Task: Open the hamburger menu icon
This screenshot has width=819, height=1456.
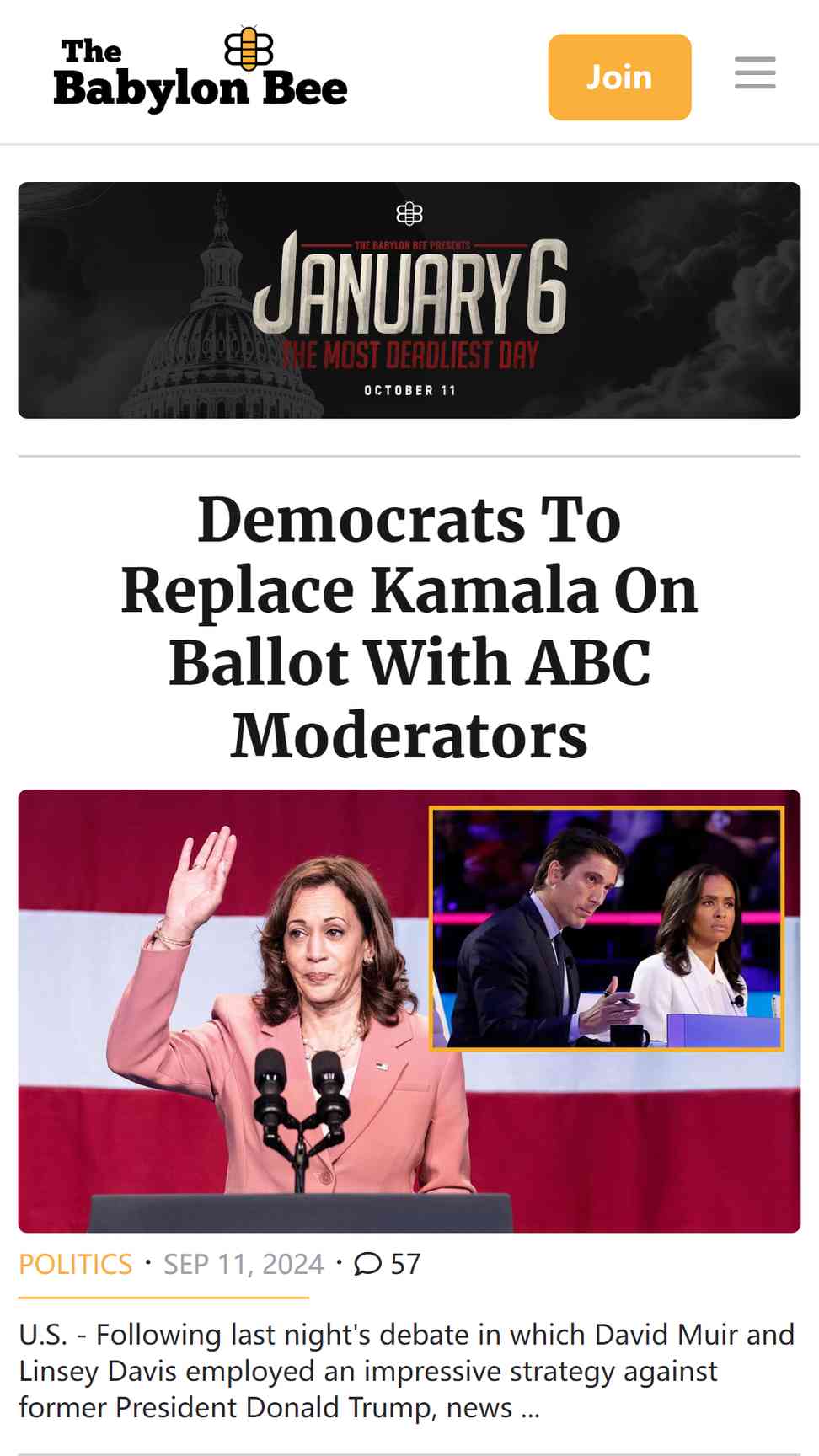Action: tap(755, 73)
